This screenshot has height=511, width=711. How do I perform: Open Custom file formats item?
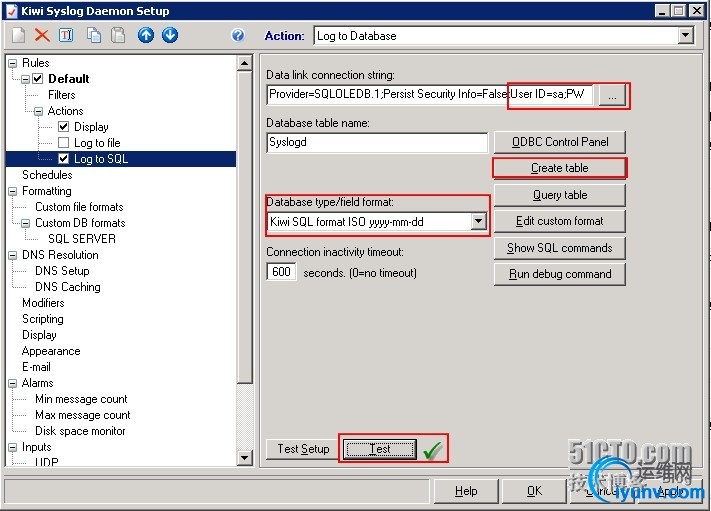[x=79, y=207]
